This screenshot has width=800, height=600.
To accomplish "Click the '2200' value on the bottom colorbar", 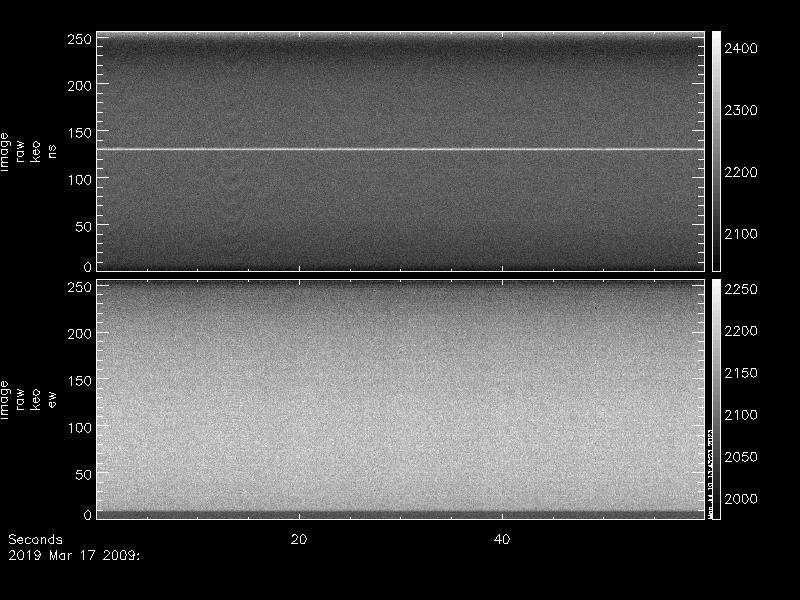I will click(x=741, y=331).
